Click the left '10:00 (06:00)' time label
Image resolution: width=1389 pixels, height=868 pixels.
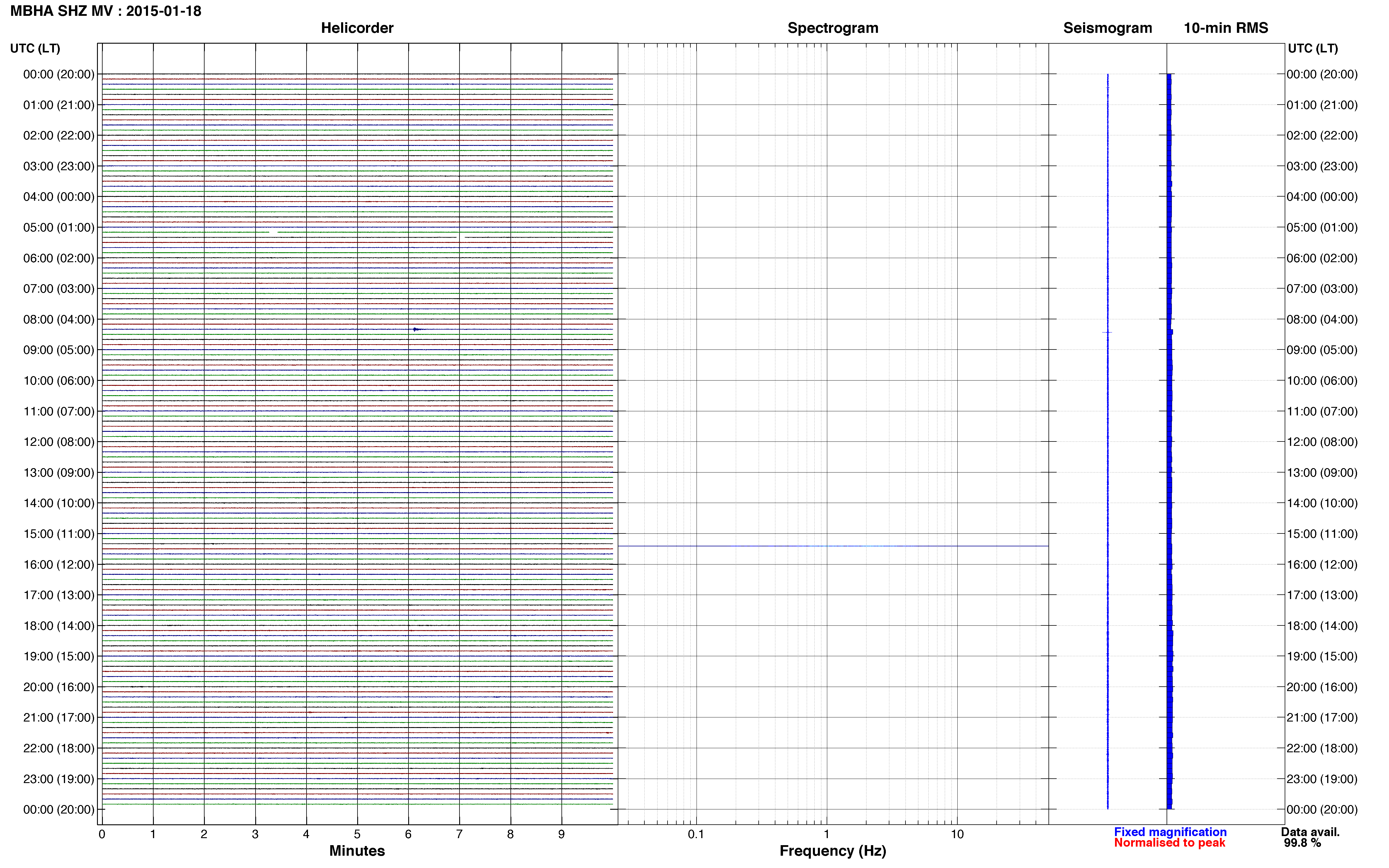59,381
